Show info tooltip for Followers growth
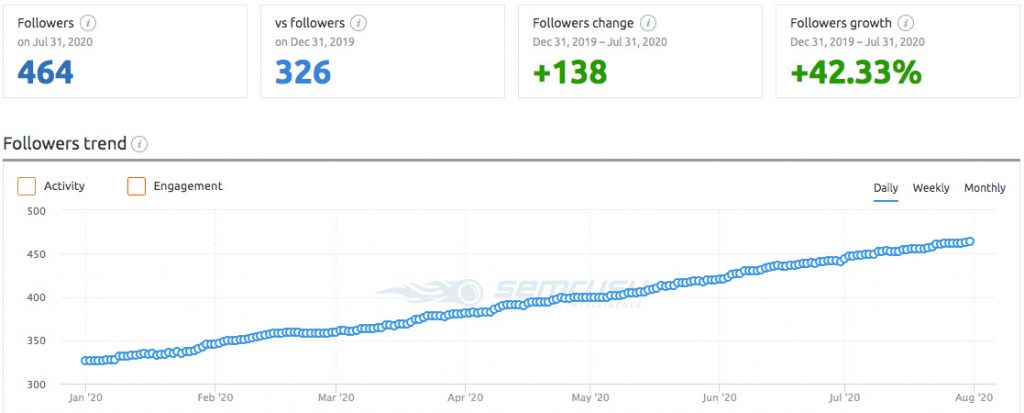Image resolution: width=1024 pixels, height=413 pixels. tap(907, 23)
